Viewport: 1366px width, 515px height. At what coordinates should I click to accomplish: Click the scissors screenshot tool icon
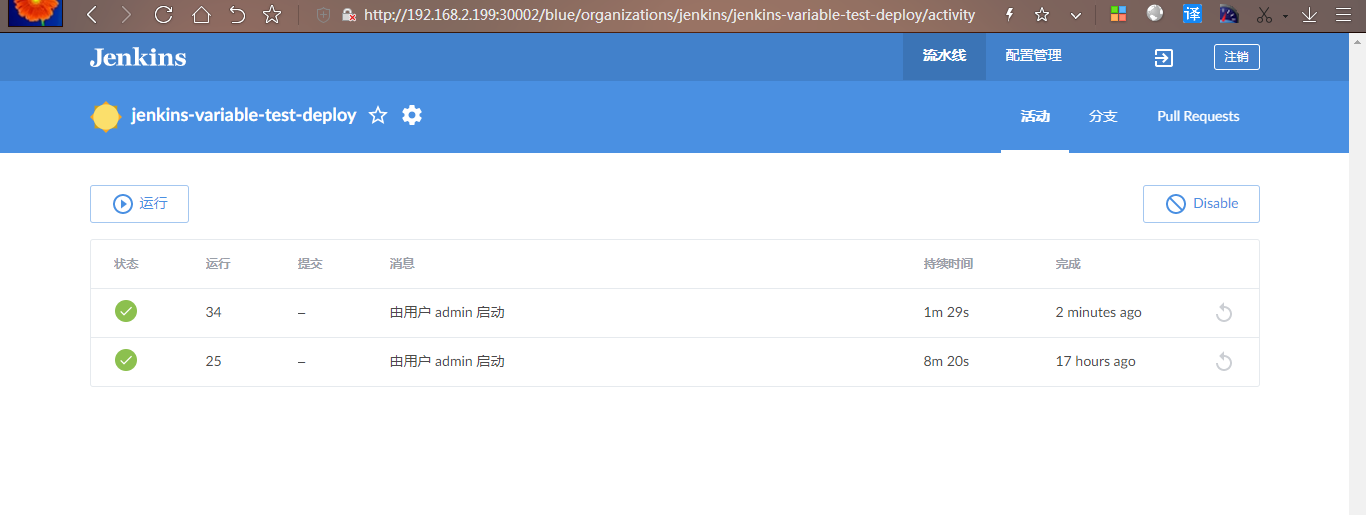pos(1264,15)
